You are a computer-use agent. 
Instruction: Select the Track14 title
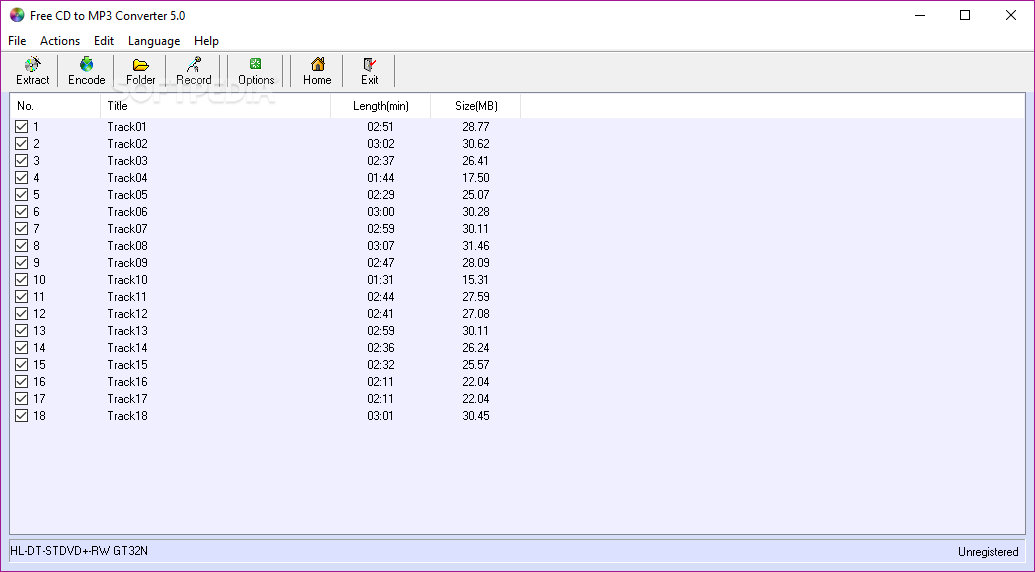[x=127, y=348]
